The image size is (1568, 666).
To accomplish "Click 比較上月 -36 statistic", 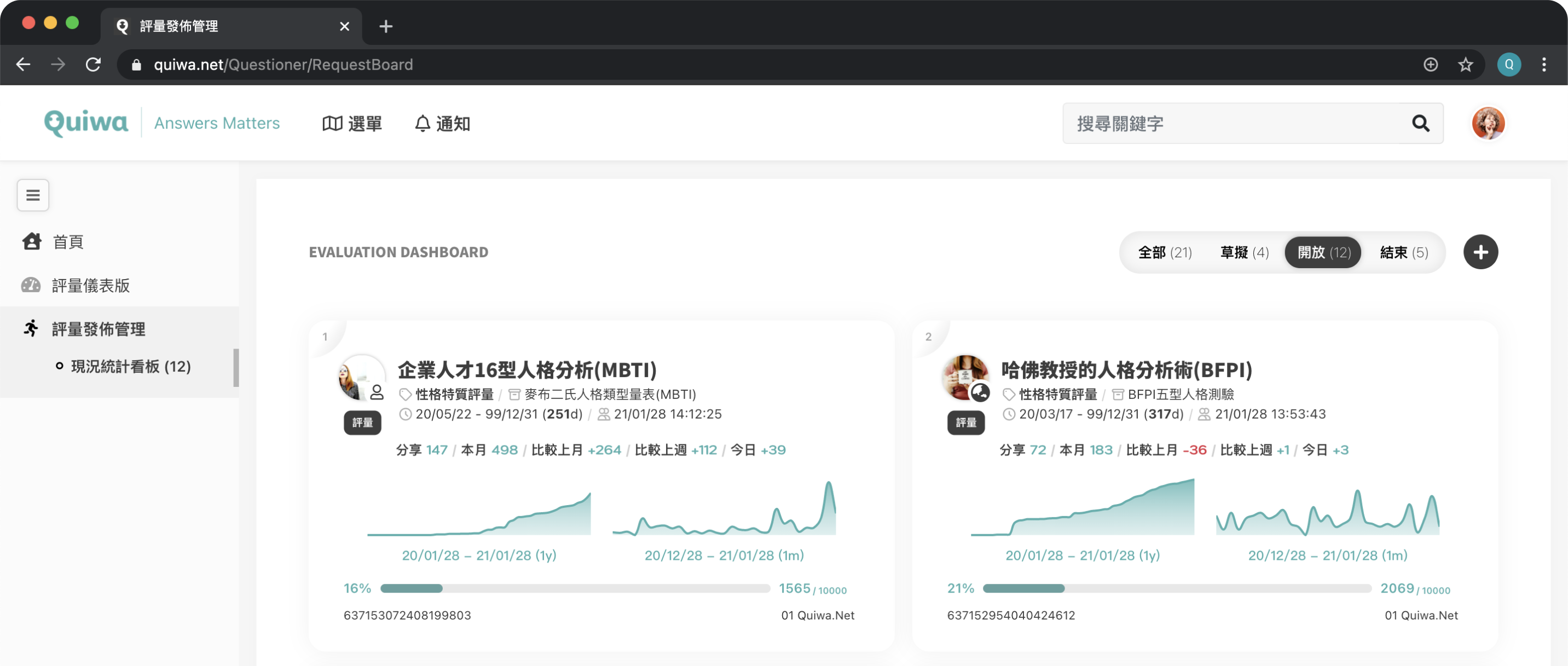I will click(1166, 450).
